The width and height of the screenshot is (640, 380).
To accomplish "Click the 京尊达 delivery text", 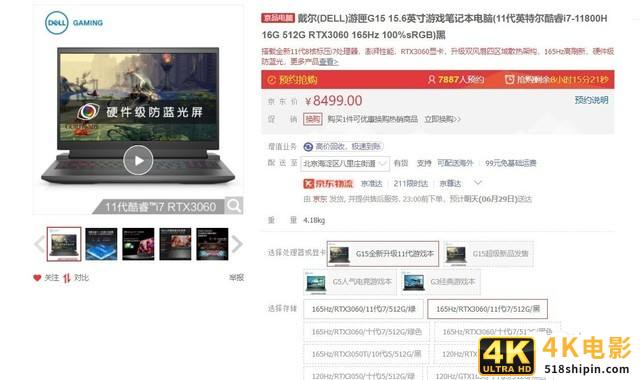I will click(x=450, y=184).
